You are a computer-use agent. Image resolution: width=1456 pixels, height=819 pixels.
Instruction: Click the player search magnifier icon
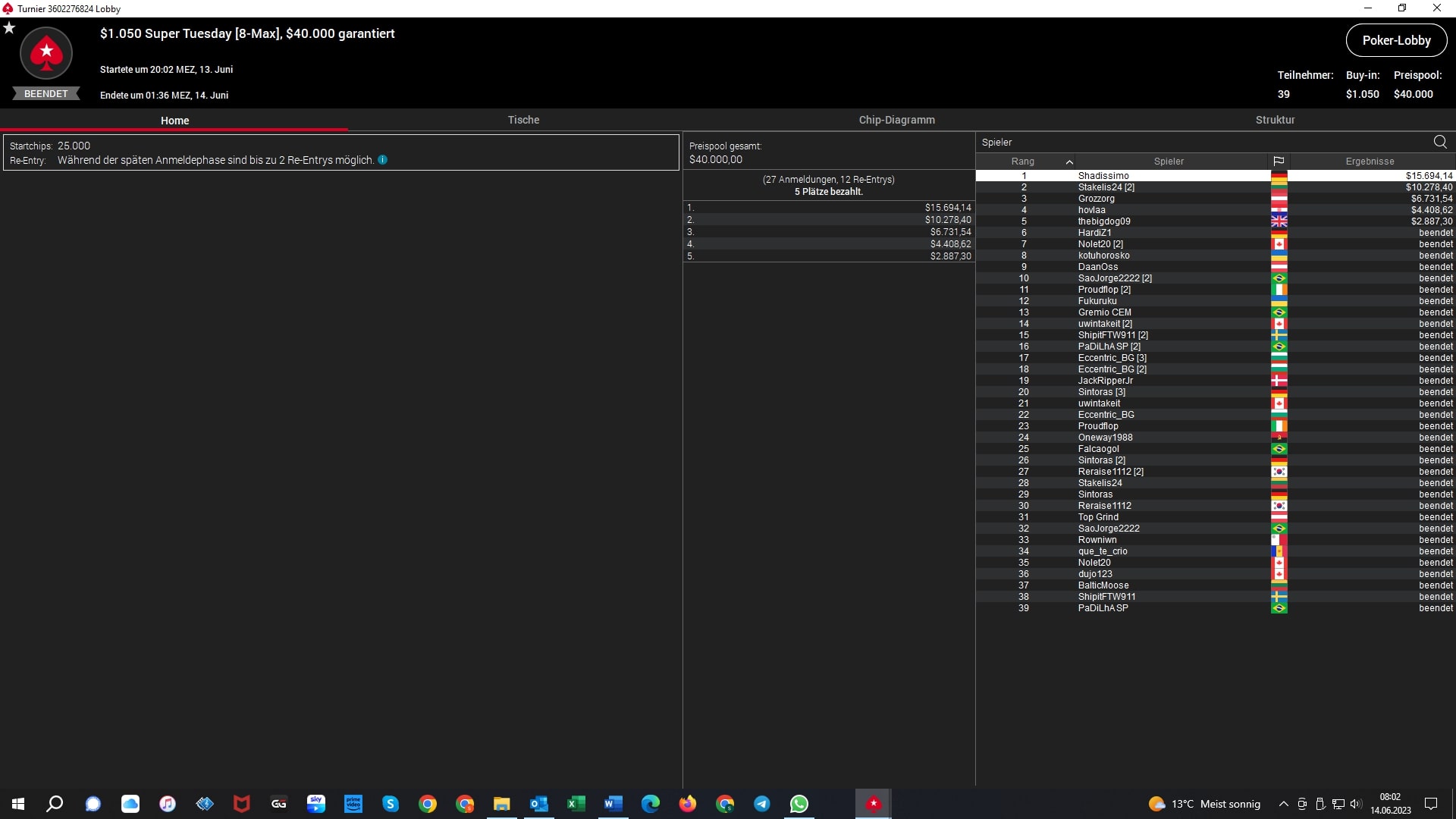pos(1439,142)
